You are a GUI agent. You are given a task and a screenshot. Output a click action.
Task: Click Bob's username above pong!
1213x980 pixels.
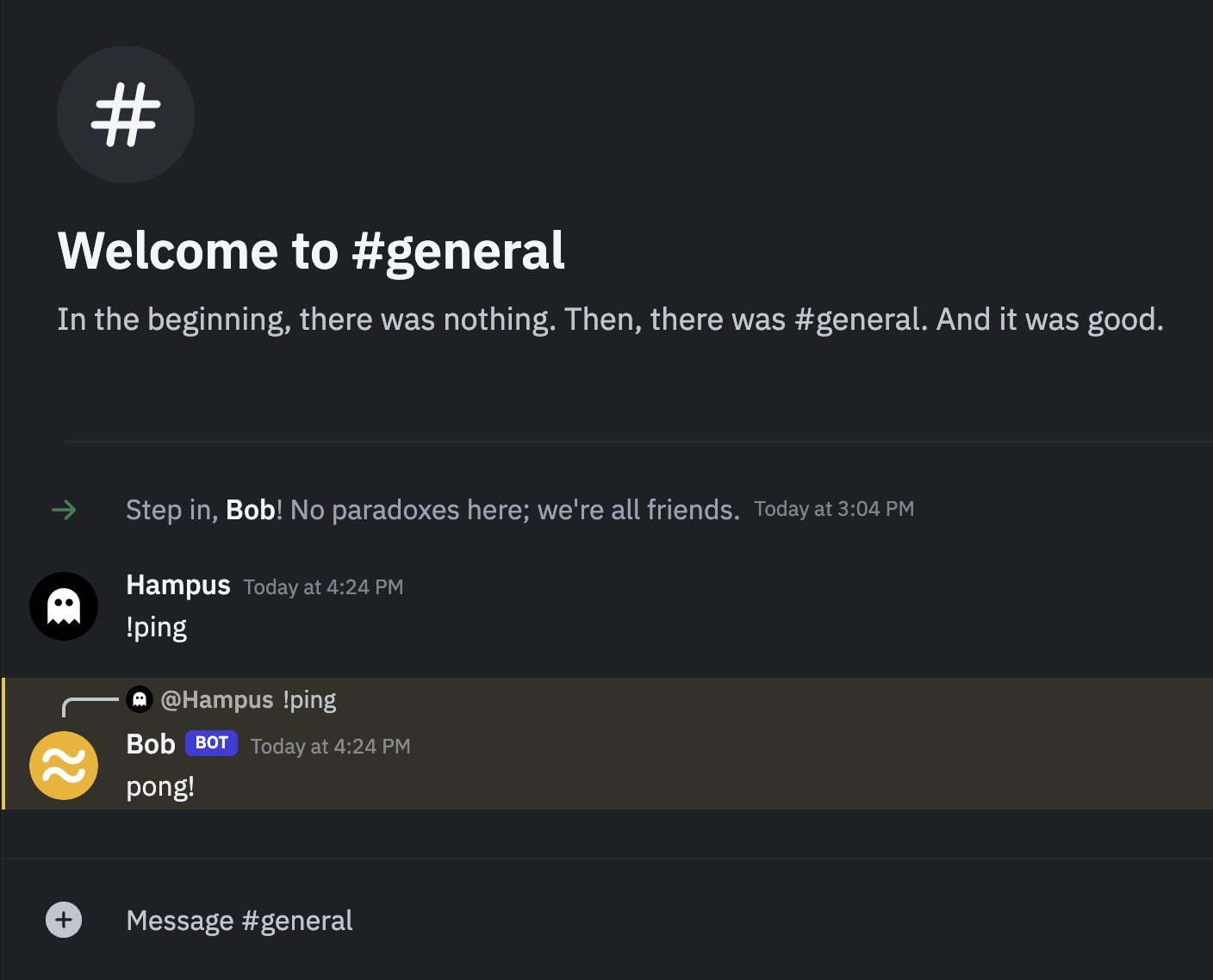point(151,744)
